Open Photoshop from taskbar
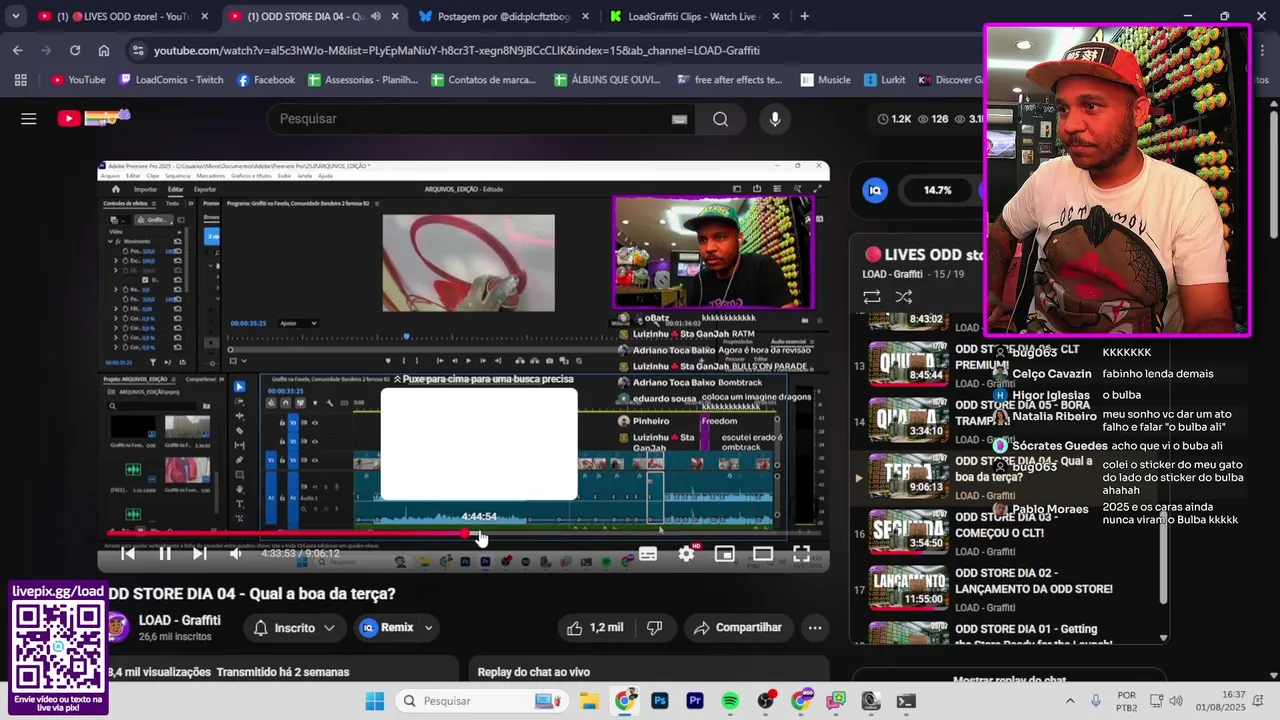 (x=659, y=701)
